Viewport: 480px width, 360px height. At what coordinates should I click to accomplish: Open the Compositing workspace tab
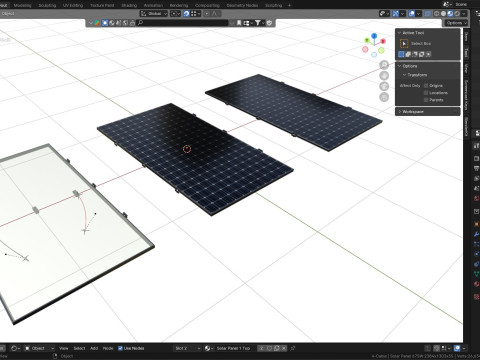click(207, 5)
